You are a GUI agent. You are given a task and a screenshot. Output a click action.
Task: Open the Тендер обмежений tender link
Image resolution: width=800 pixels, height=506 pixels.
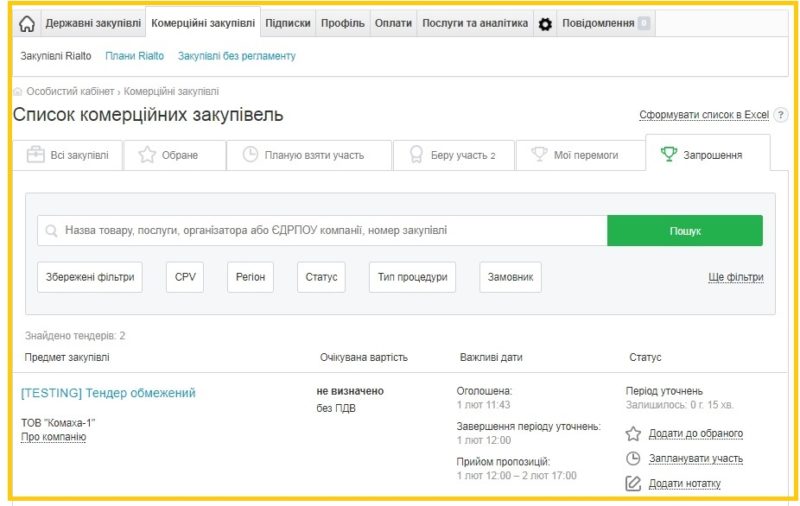[108, 393]
